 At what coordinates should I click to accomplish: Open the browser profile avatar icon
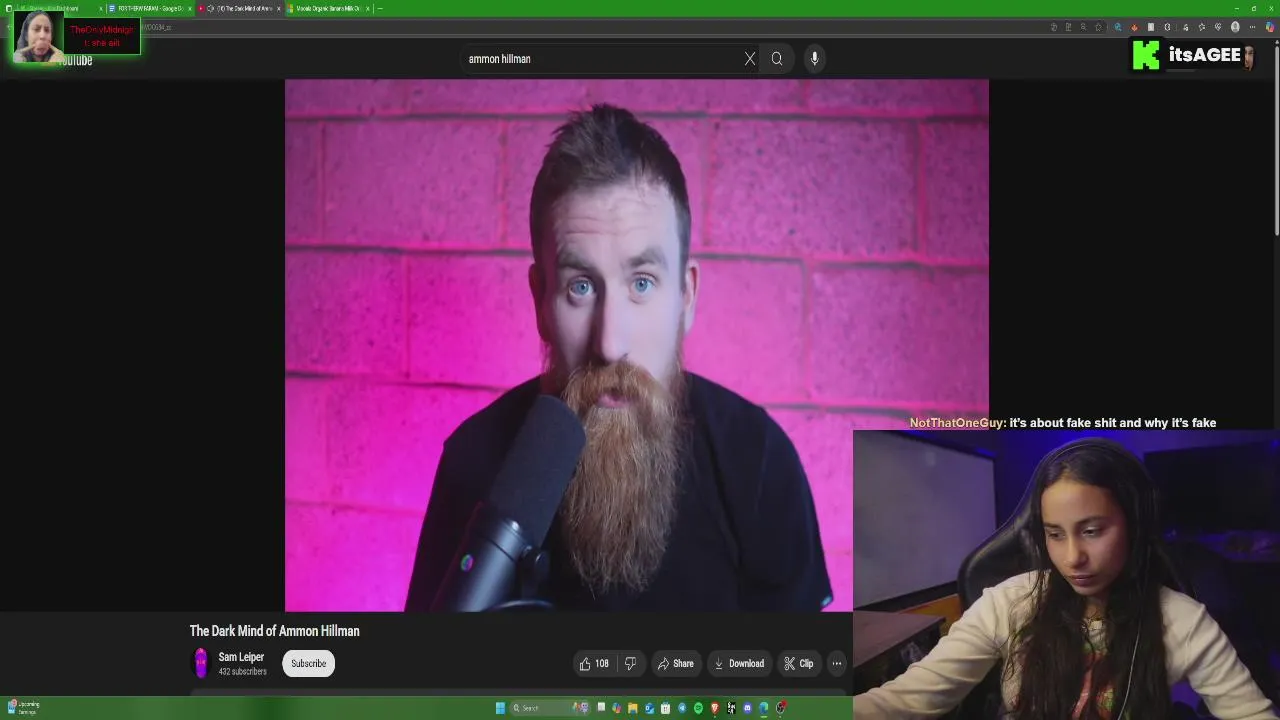pyautogui.click(x=1235, y=27)
